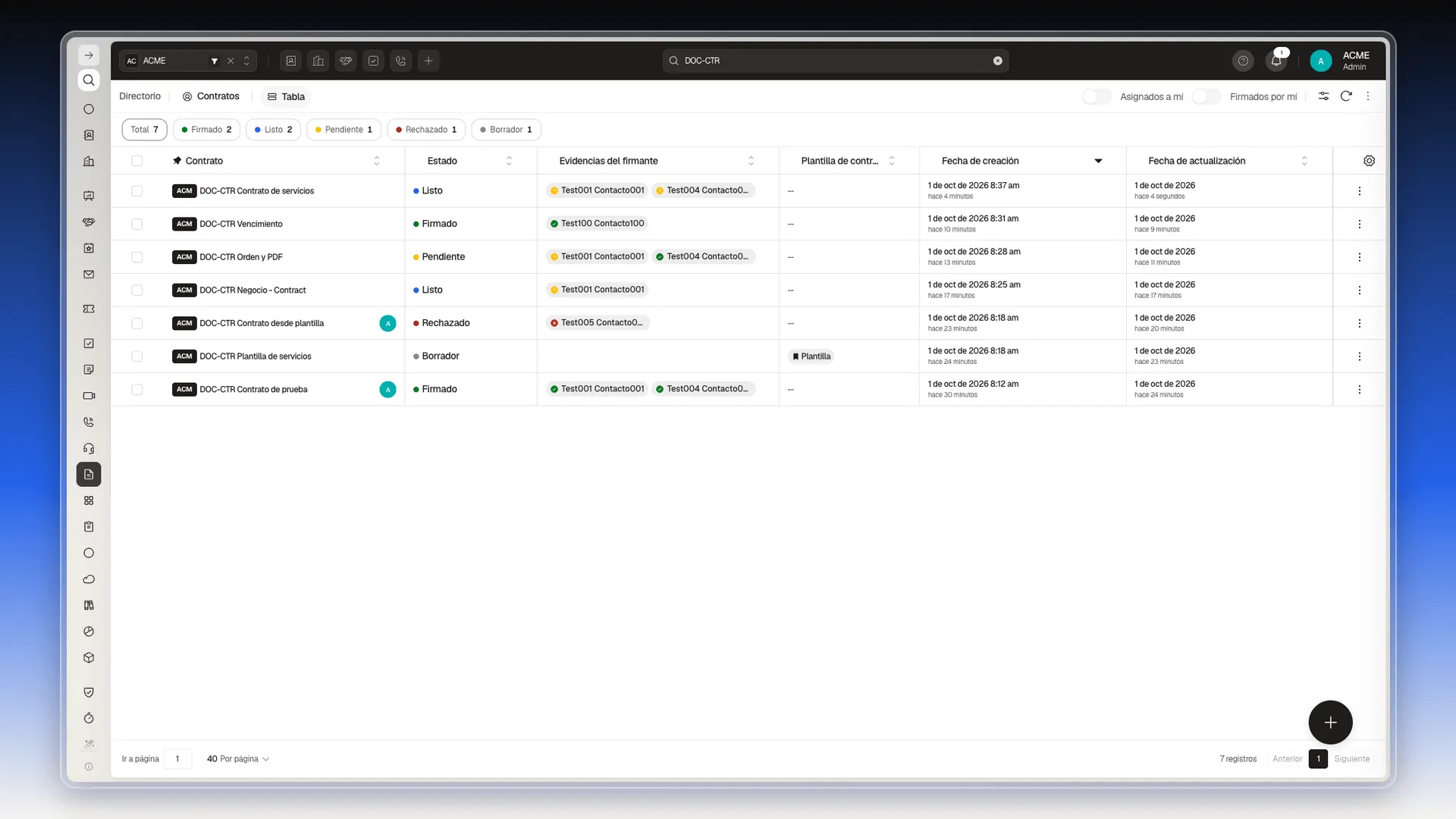Open the highlighted contracts document sidebar icon
This screenshot has height=819, width=1456.
coord(89,475)
